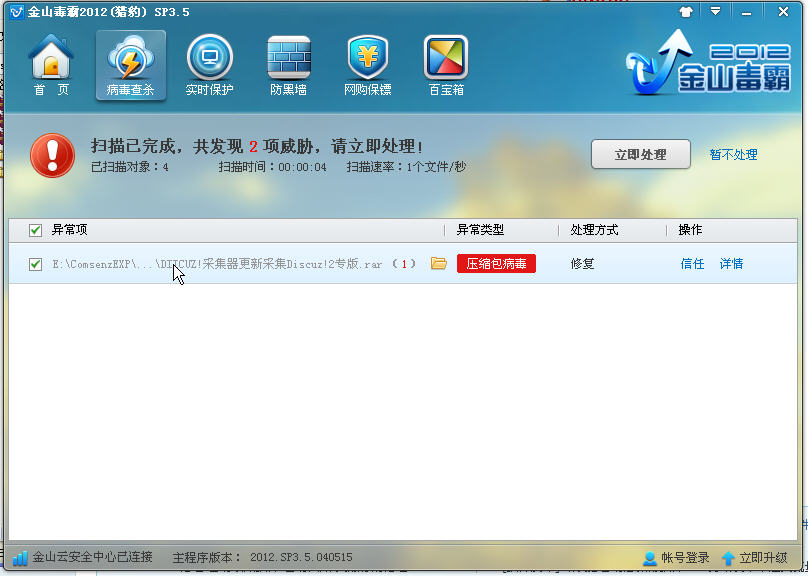The height and width of the screenshot is (576, 808).
Task: Open the 首页 home tab
Action: point(51,65)
